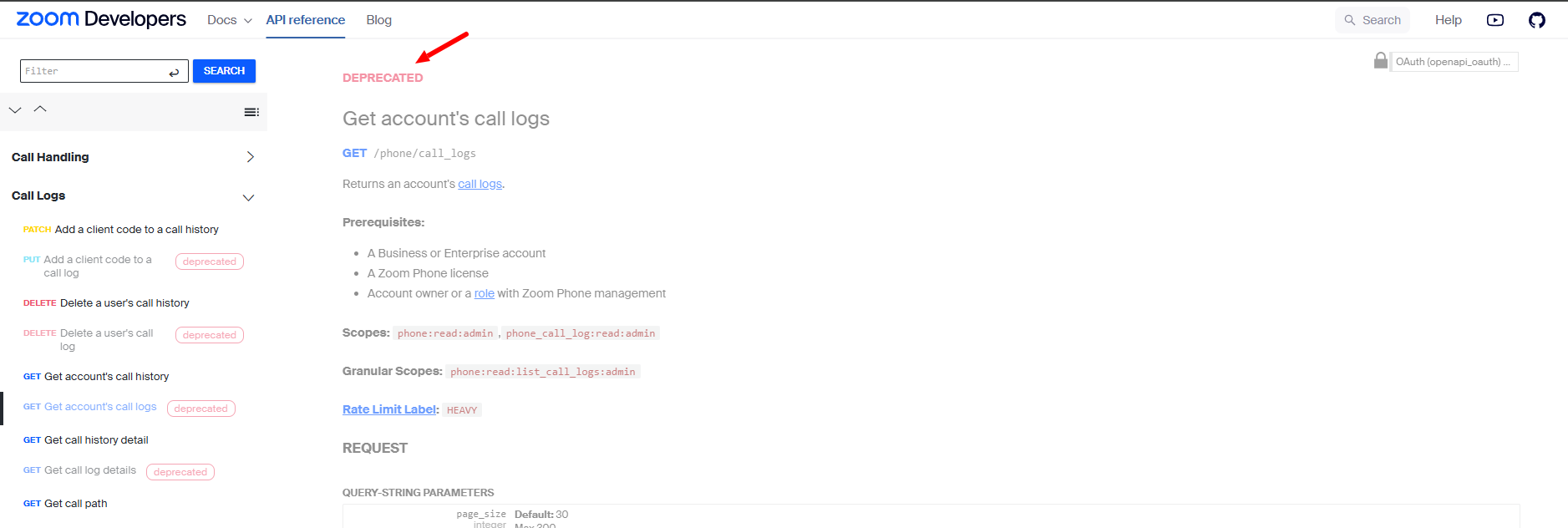Viewport: 1568px width, 528px height.
Task: Follow the 'call logs' hyperlink
Action: tap(480, 184)
